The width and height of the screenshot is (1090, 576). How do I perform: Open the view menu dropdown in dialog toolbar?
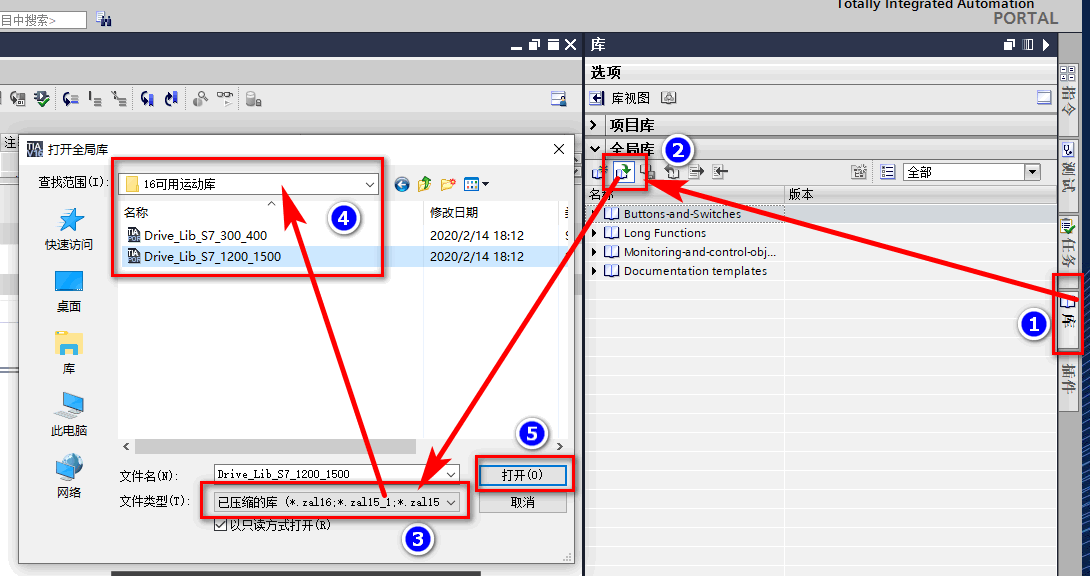(x=485, y=184)
